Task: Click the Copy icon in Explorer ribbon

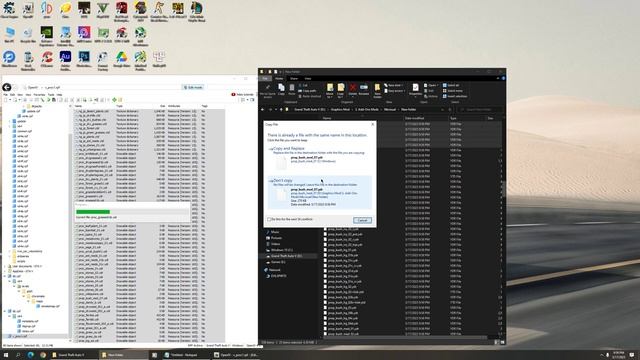Action: point(281,90)
